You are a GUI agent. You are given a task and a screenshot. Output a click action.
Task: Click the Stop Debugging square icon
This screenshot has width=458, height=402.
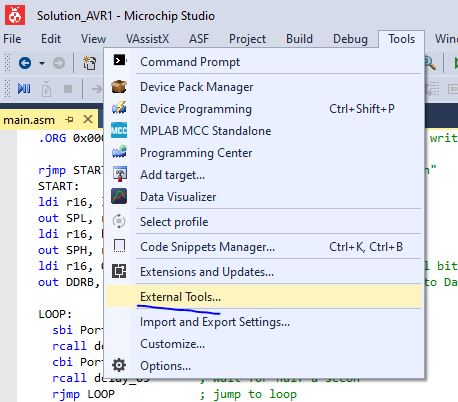point(68,89)
